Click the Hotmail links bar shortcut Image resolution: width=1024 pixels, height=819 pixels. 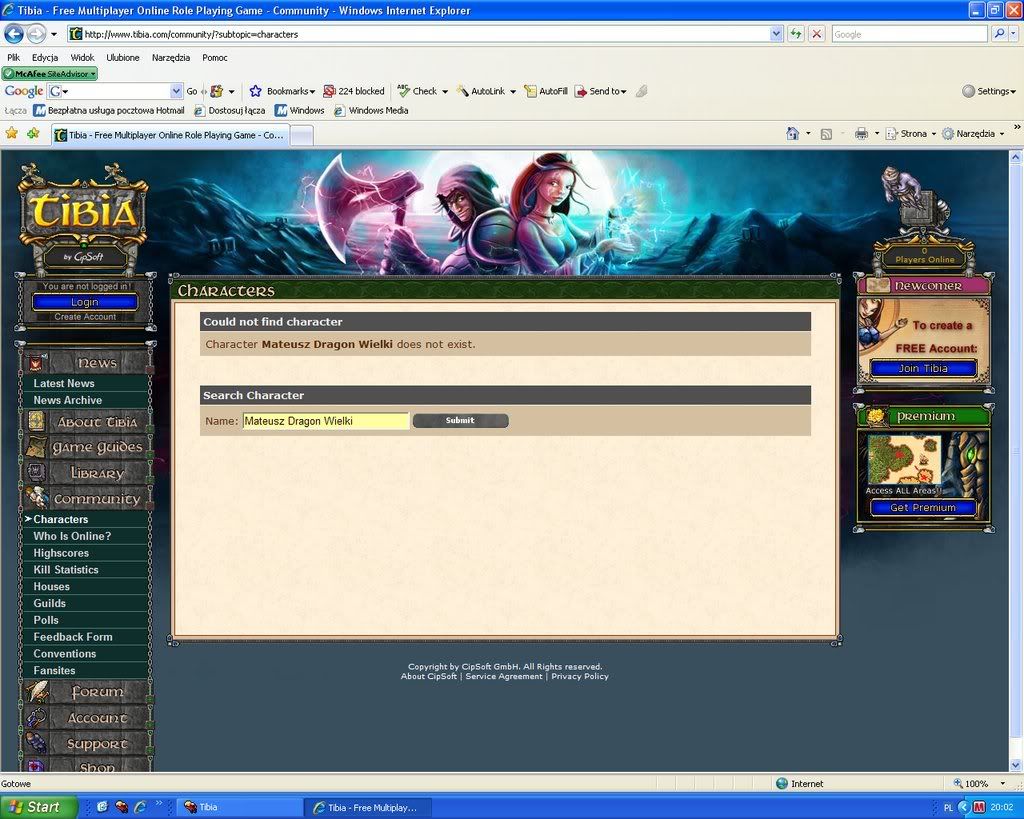click(109, 110)
